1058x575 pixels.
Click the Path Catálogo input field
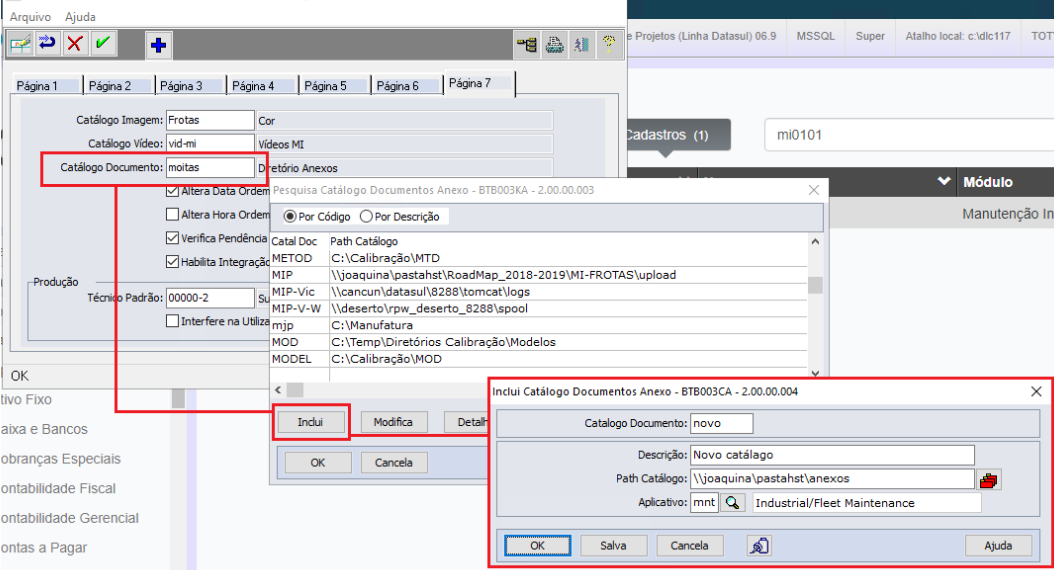pyautogui.click(x=832, y=478)
